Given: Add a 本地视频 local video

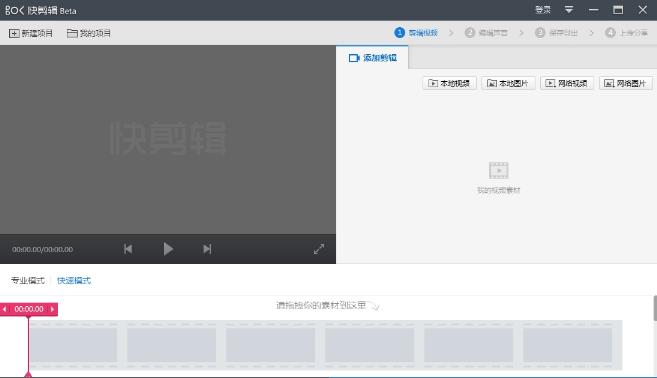Looking at the screenshot, I should point(449,83).
